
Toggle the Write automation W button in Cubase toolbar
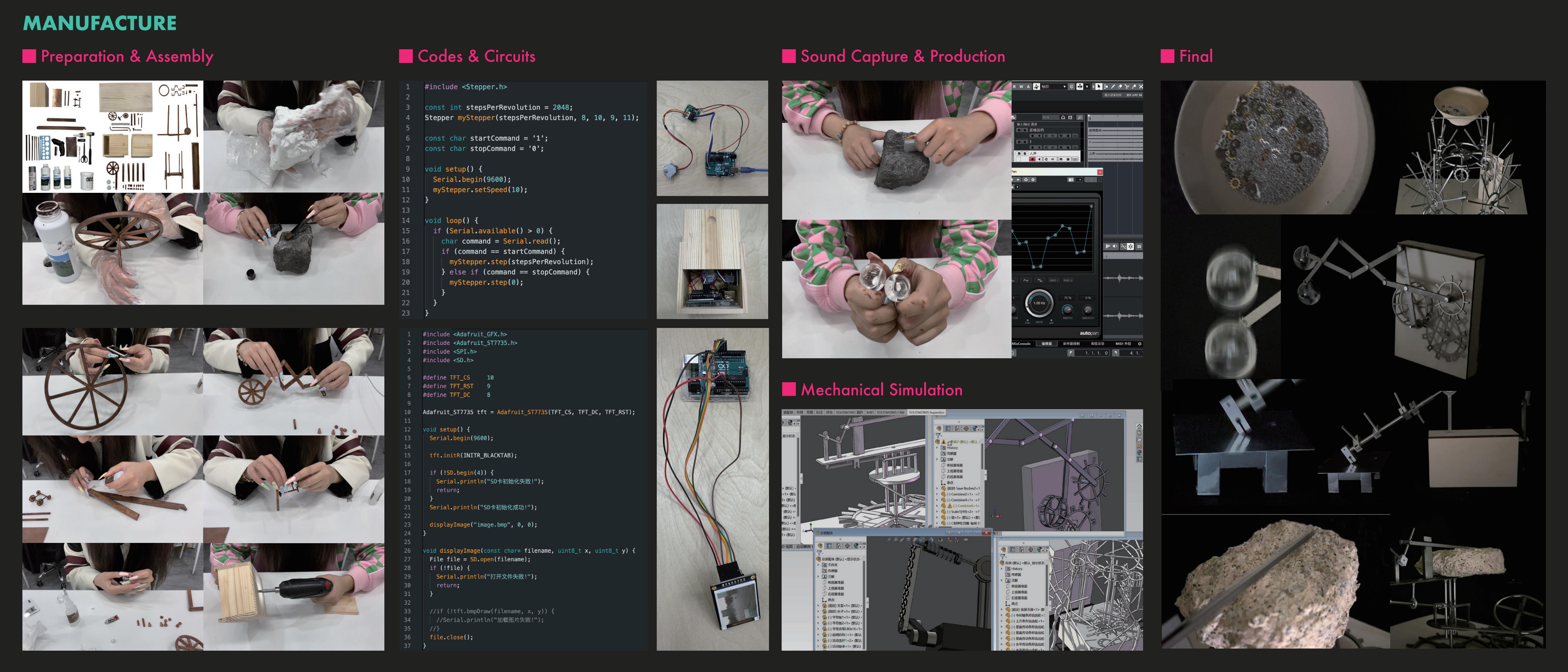click(1021, 86)
